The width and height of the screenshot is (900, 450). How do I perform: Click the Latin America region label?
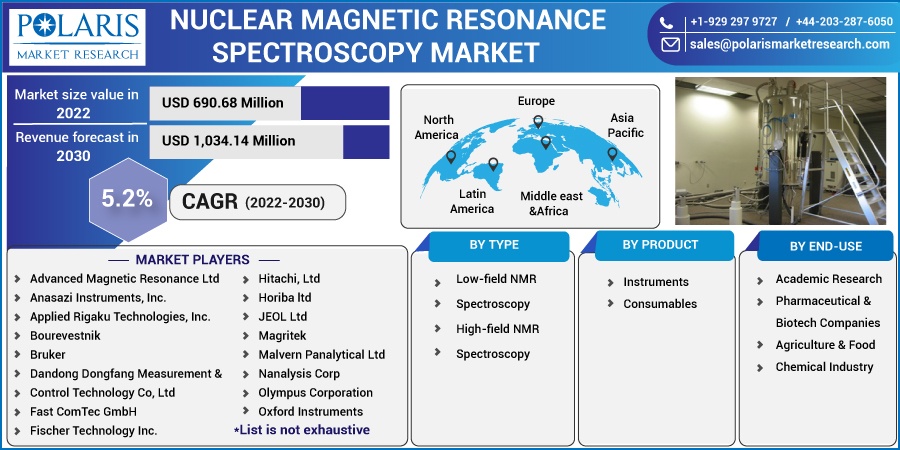(x=472, y=201)
